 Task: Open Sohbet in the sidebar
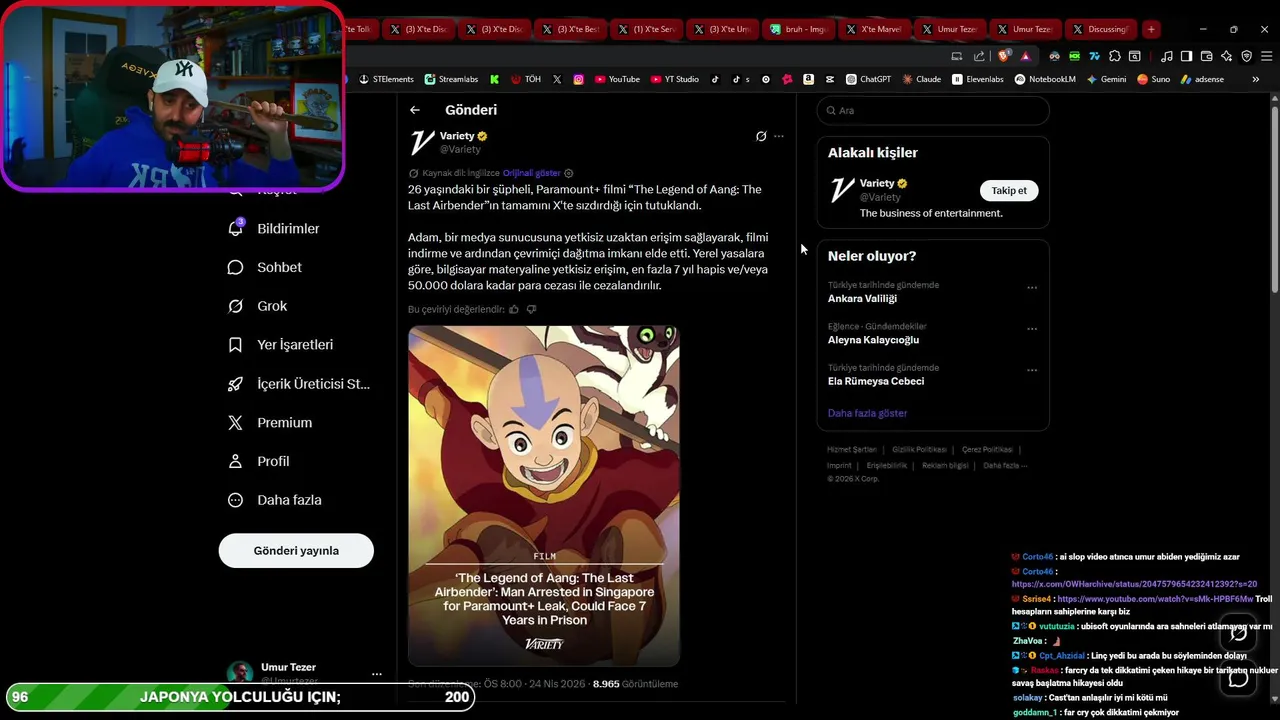[265, 267]
